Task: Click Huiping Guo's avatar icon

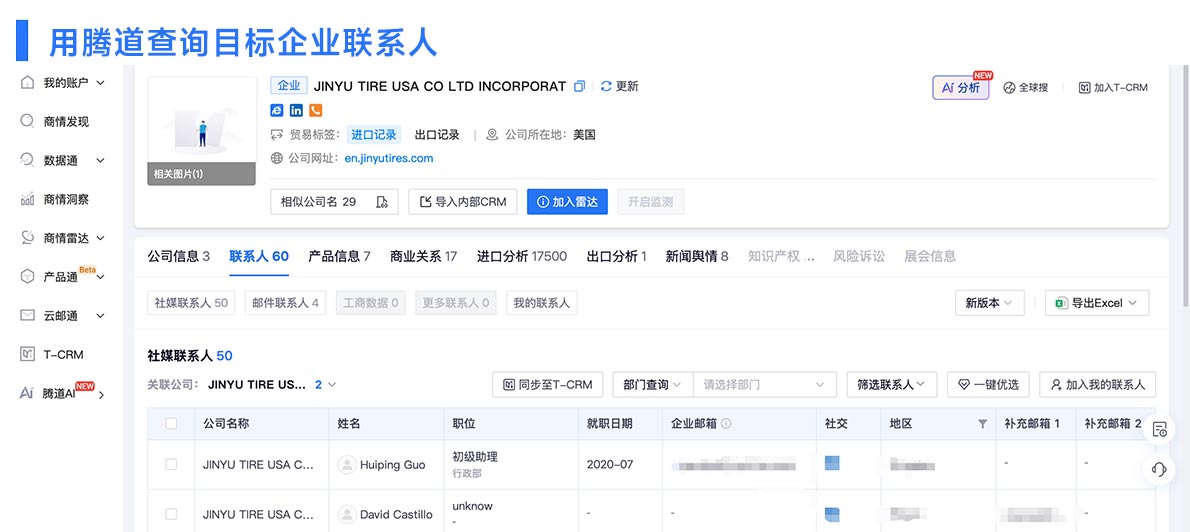Action: 347,464
